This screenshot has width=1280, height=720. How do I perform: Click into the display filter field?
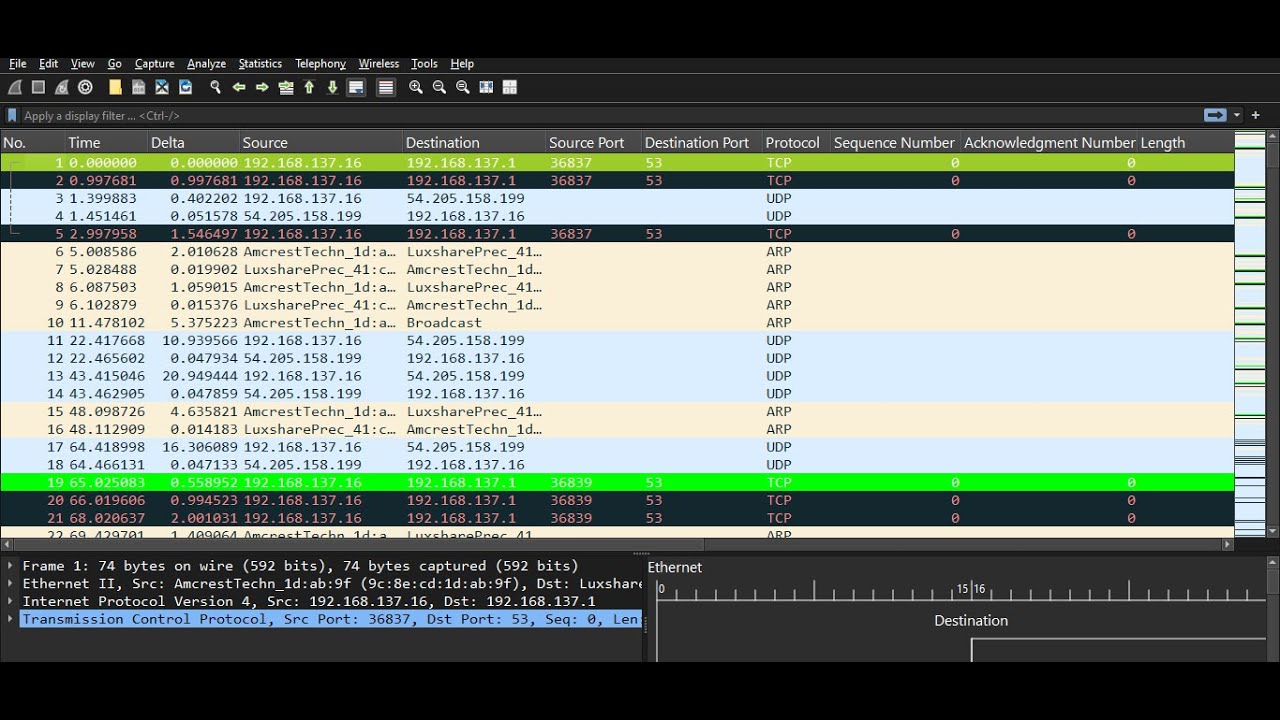tap(610, 115)
